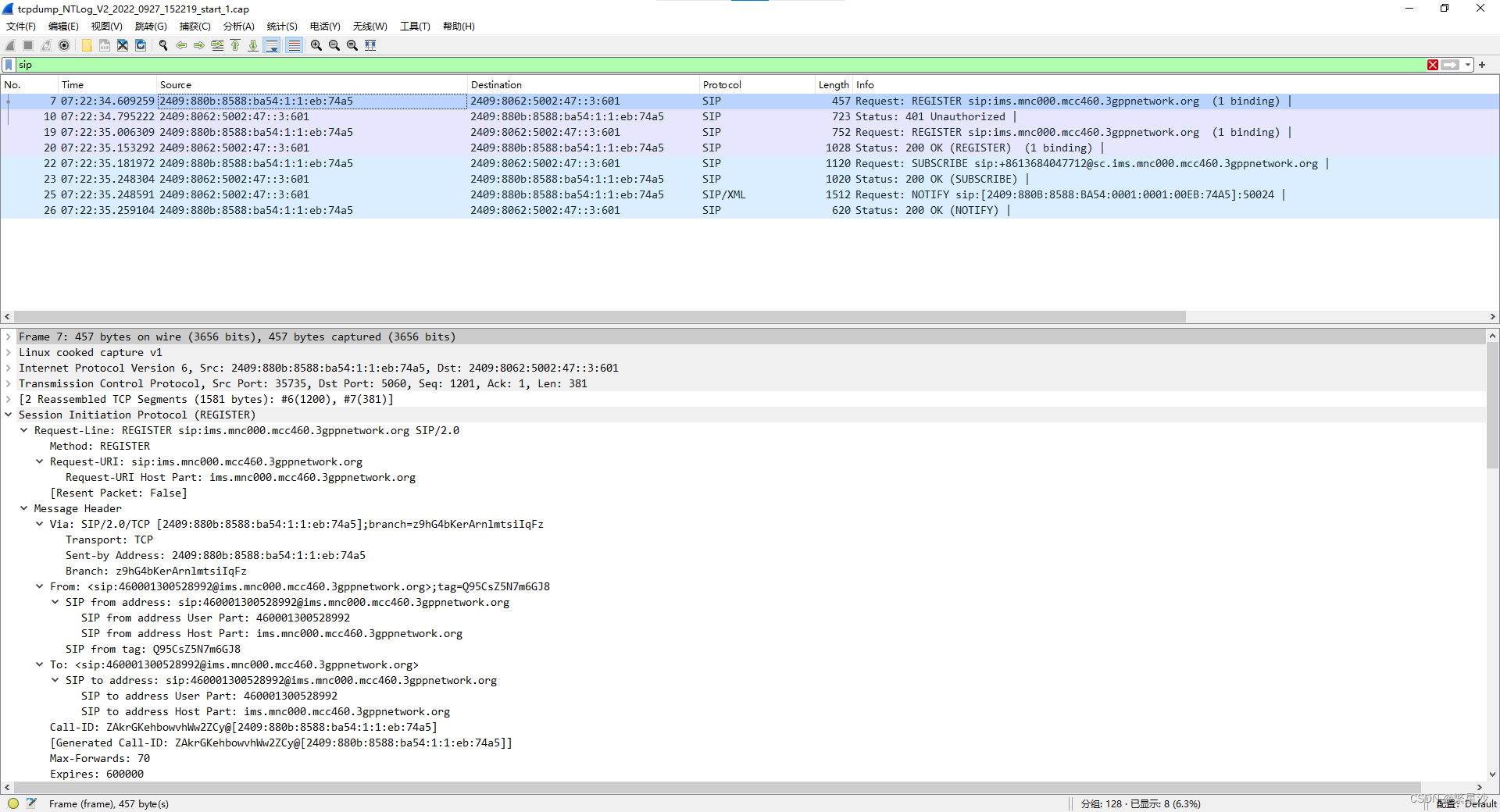
Task: Open the 文件(F) menu
Action: click(x=21, y=27)
